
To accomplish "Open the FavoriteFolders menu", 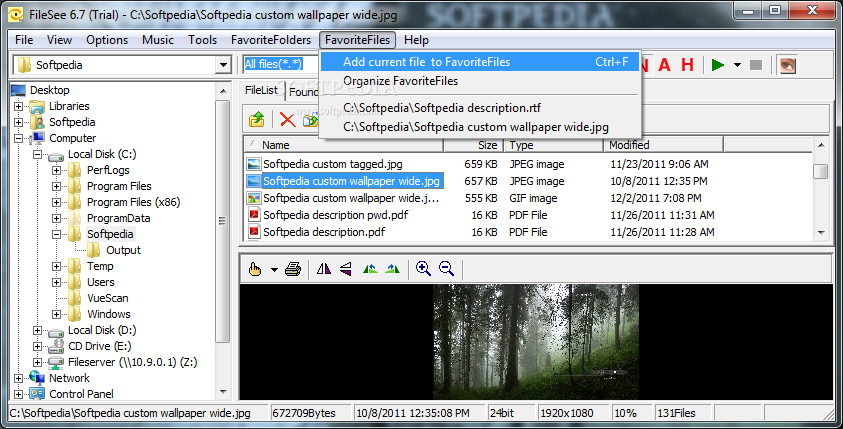I will point(271,40).
